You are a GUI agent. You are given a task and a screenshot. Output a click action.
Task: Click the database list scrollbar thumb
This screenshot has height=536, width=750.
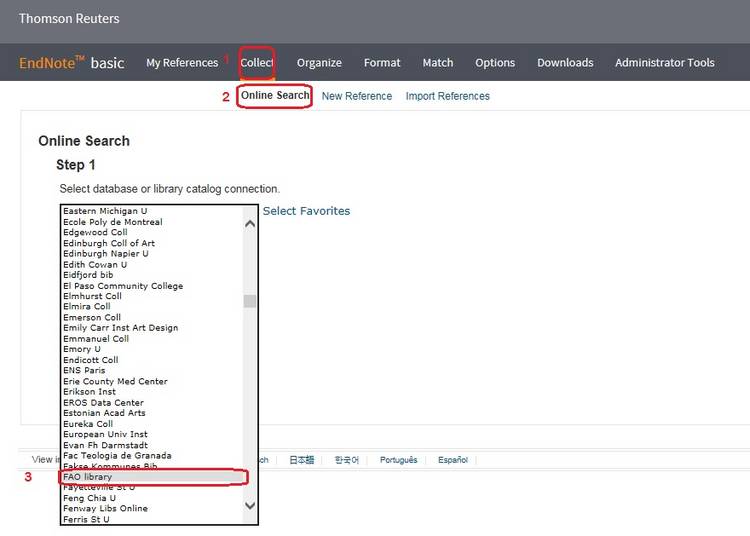pos(250,301)
